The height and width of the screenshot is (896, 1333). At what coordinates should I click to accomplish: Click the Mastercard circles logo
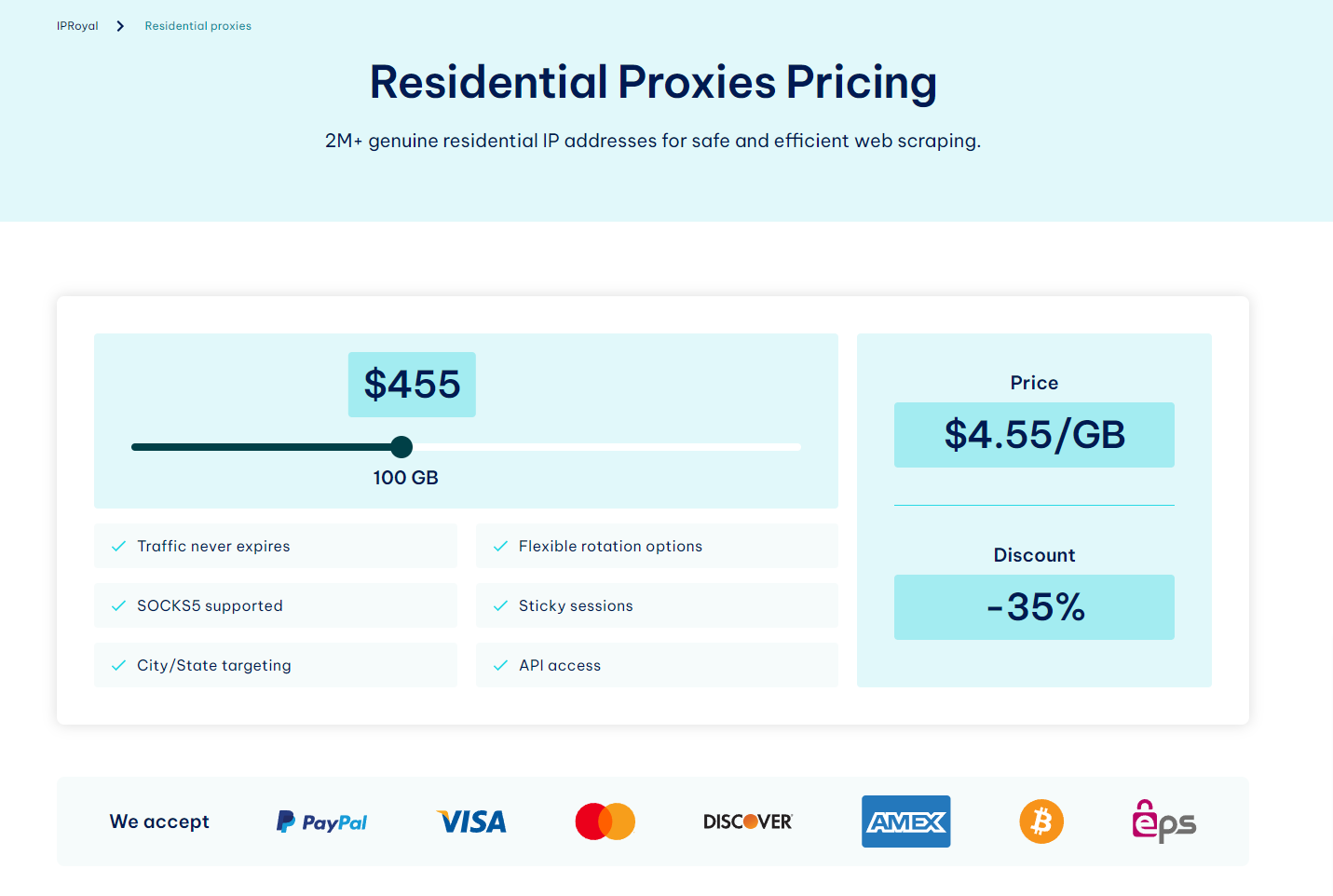[605, 821]
